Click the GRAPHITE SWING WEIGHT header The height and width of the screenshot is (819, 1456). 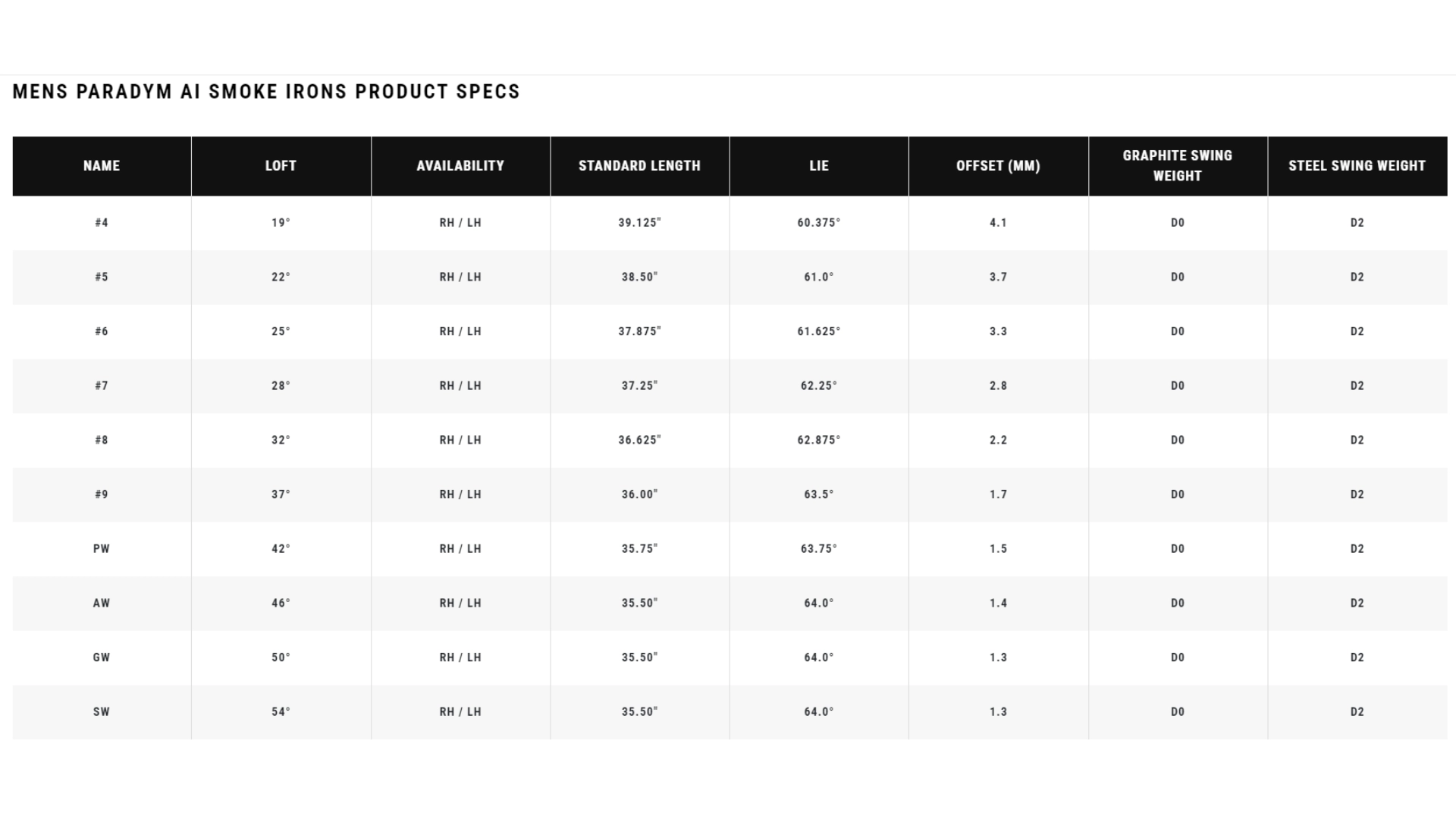coord(1177,166)
